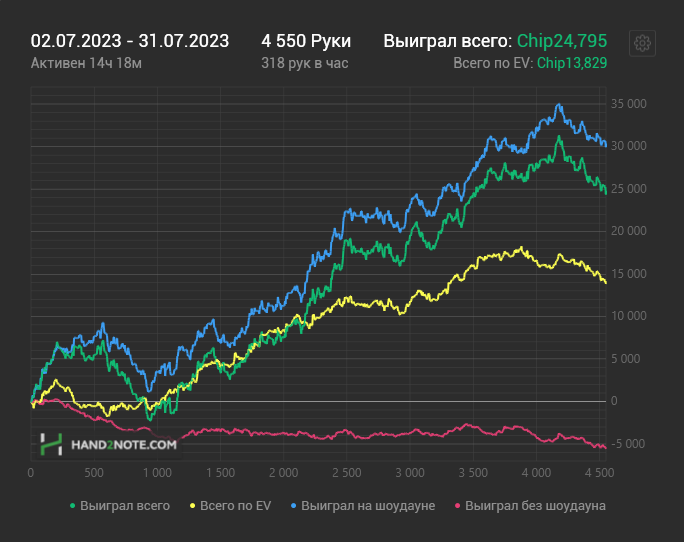The height and width of the screenshot is (542, 684).
Task: Click the '4 500' X-axis label
Action: (599, 473)
